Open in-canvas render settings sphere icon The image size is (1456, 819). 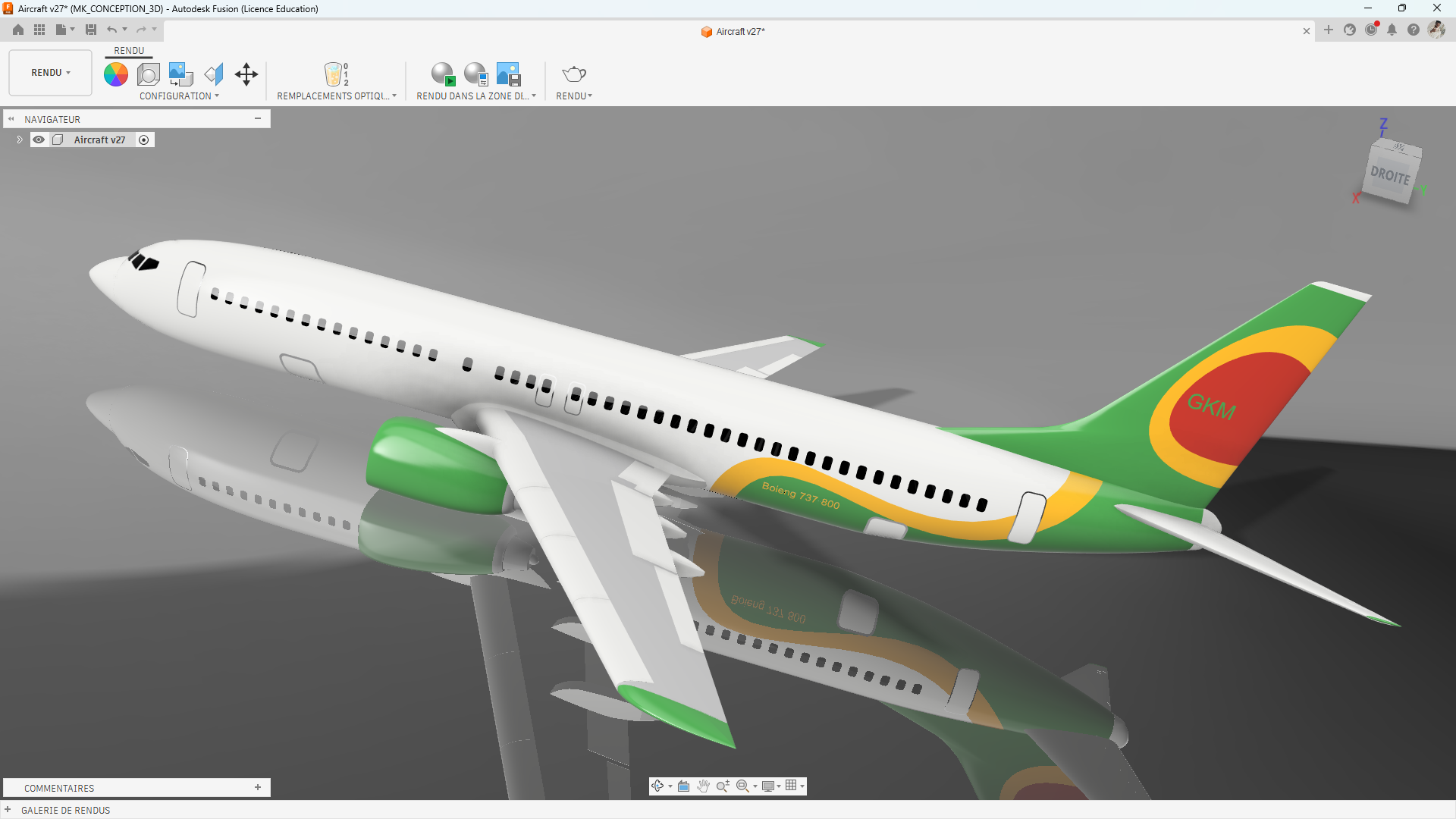pos(475,74)
